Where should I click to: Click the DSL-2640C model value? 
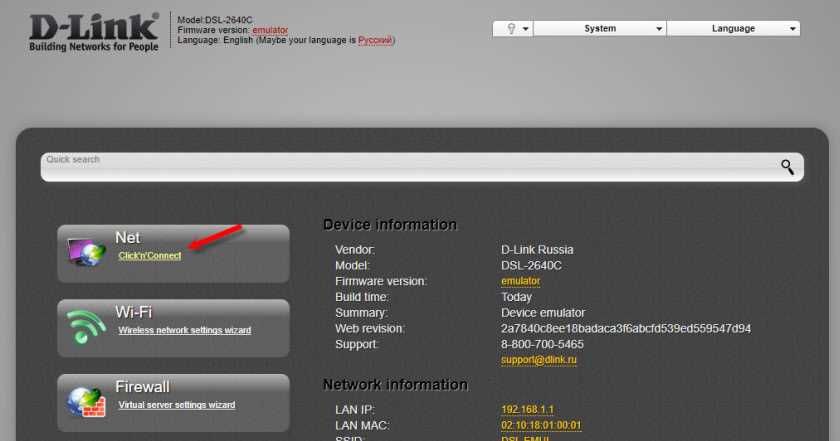pos(531,266)
